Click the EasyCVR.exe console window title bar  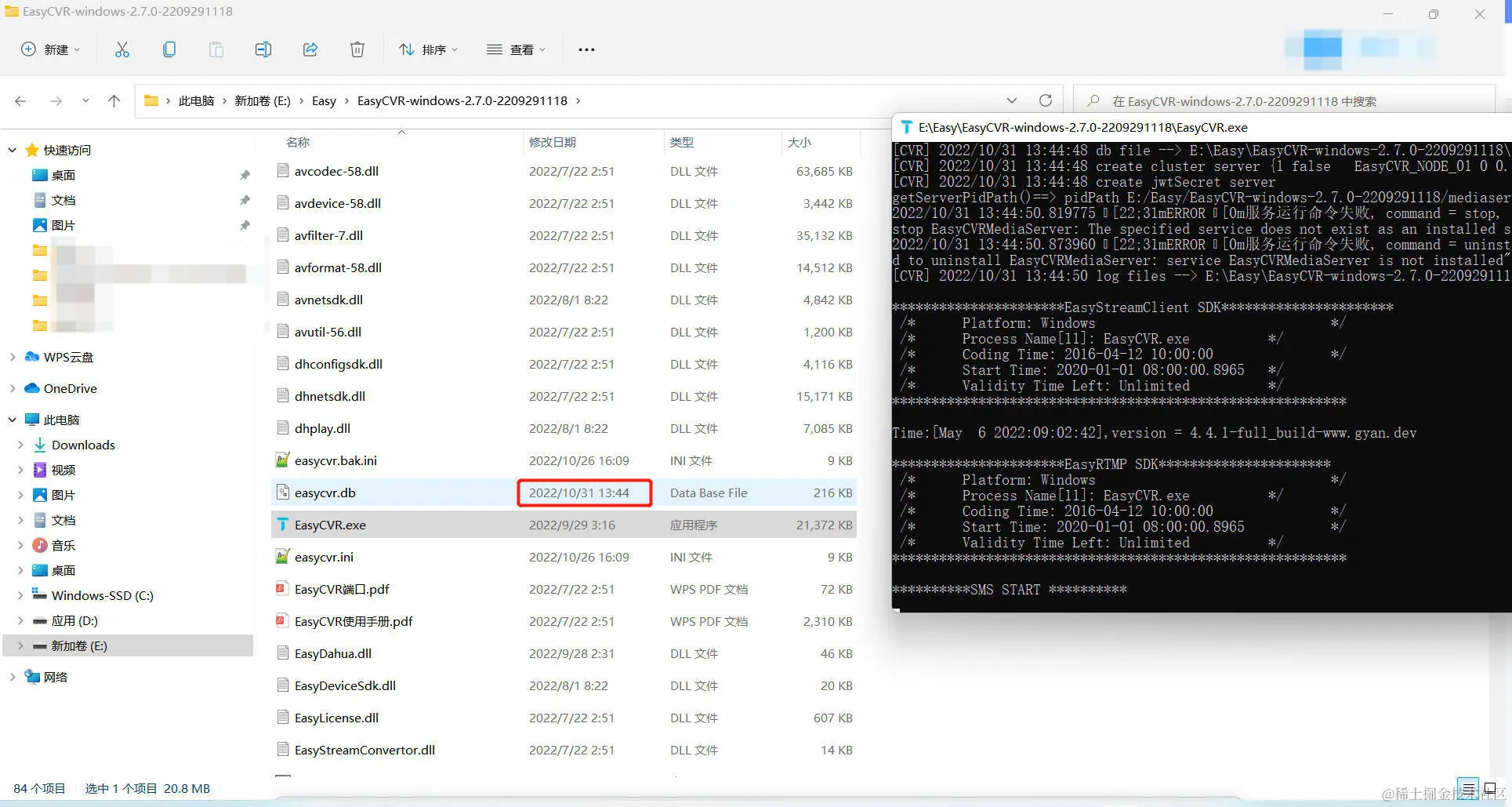coord(1202,127)
